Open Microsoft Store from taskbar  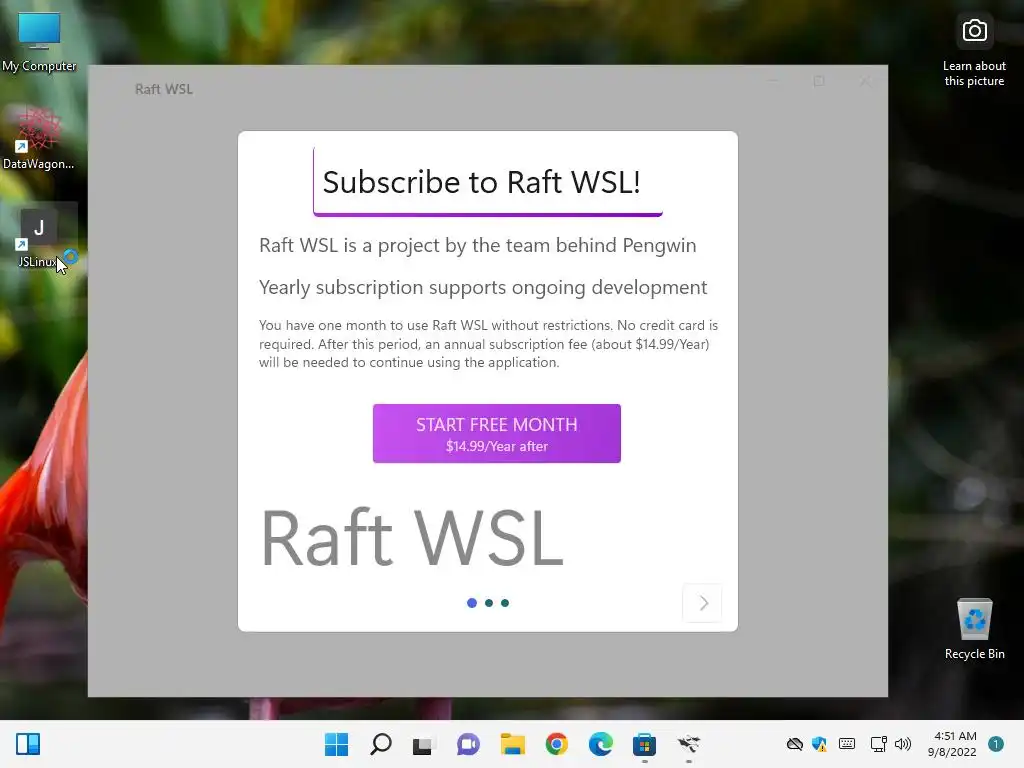click(645, 744)
